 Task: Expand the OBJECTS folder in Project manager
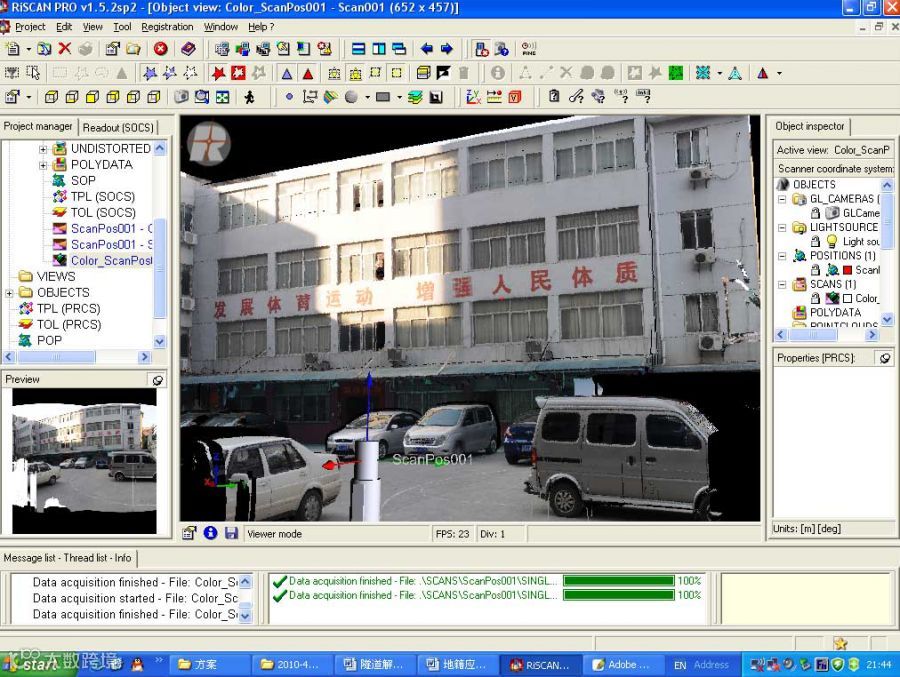tap(9, 293)
